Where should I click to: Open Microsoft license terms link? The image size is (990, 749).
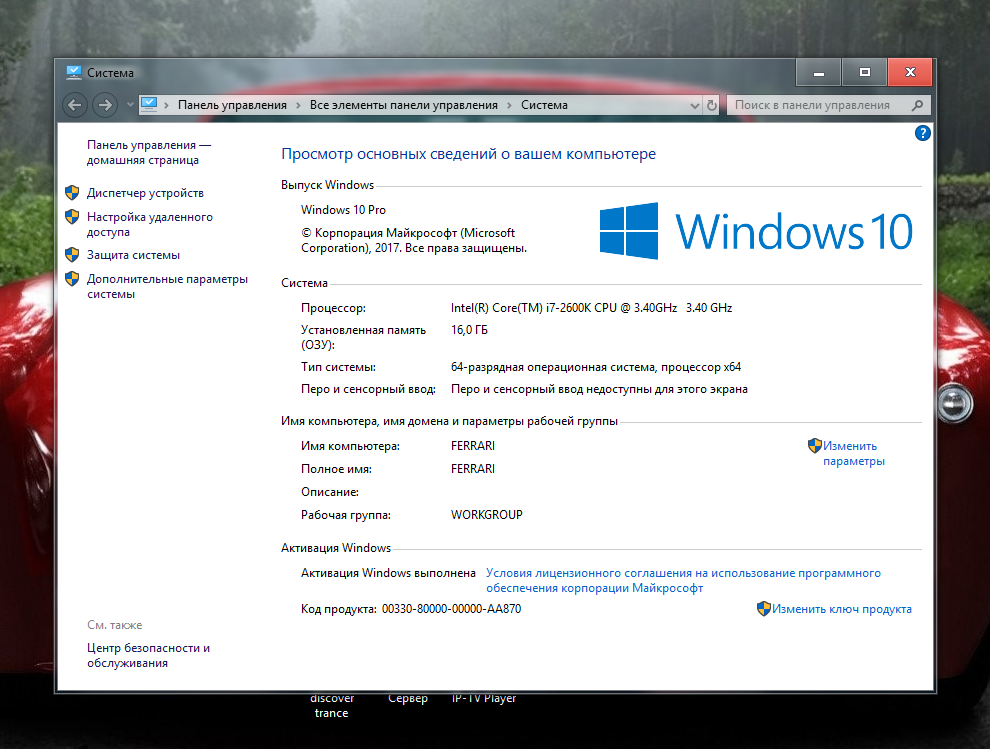(683, 580)
